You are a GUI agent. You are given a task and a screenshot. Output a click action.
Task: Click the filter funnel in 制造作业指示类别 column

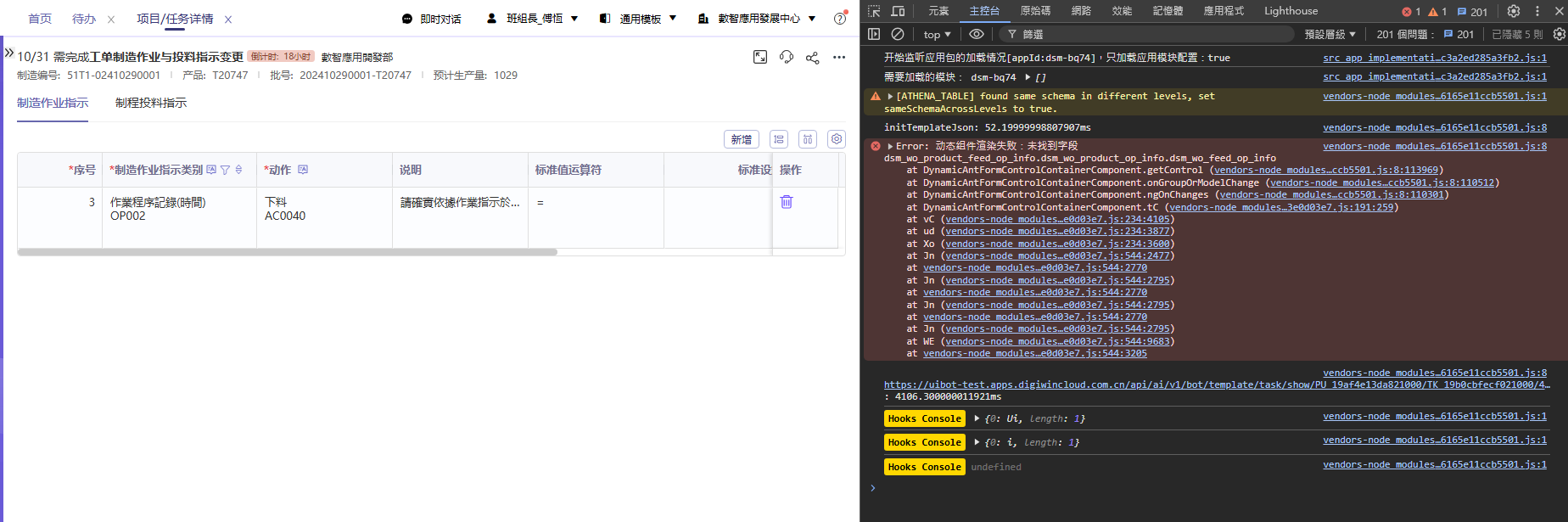tap(225, 170)
